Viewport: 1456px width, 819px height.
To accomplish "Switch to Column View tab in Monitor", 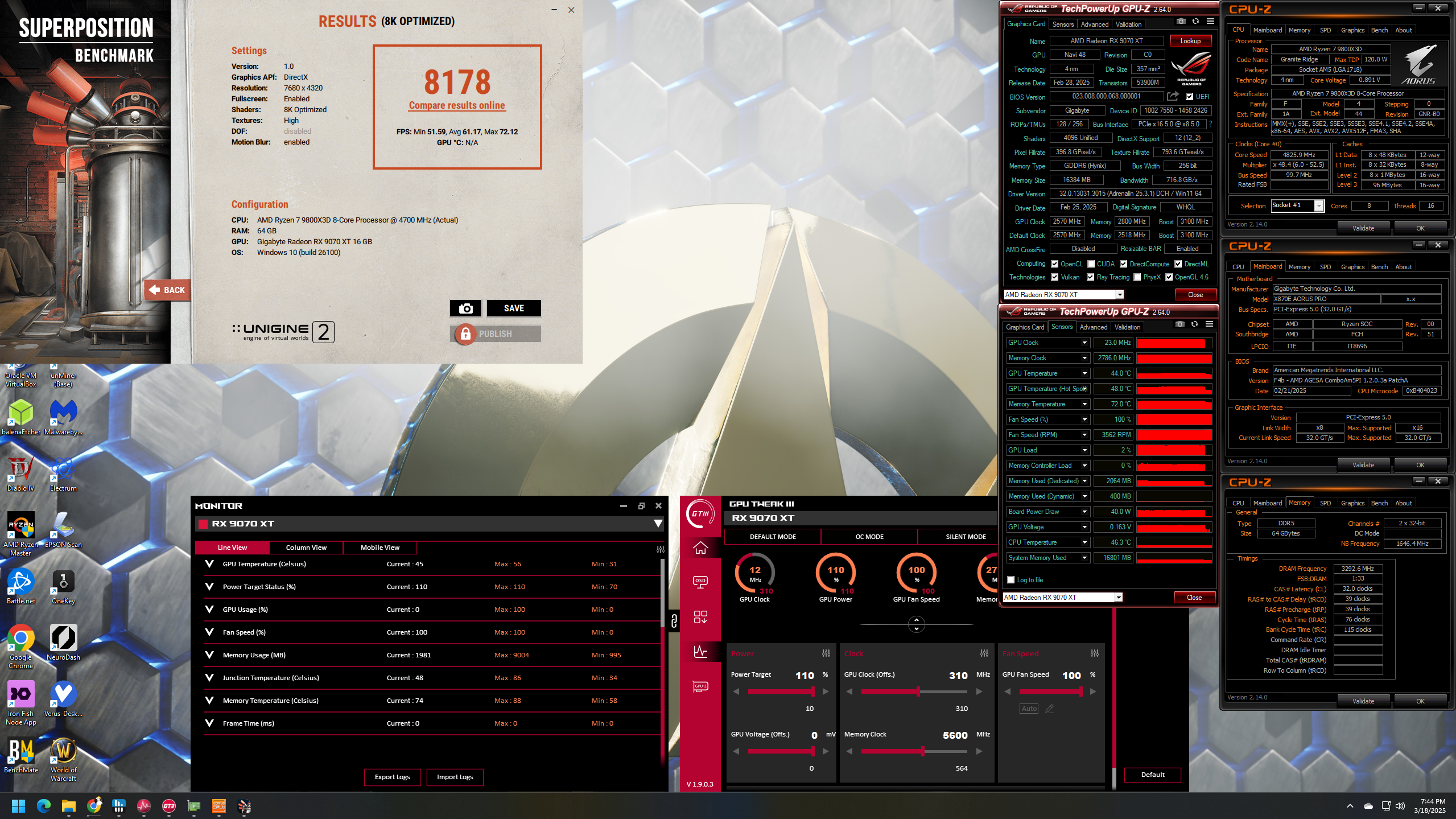I will pos(306,548).
